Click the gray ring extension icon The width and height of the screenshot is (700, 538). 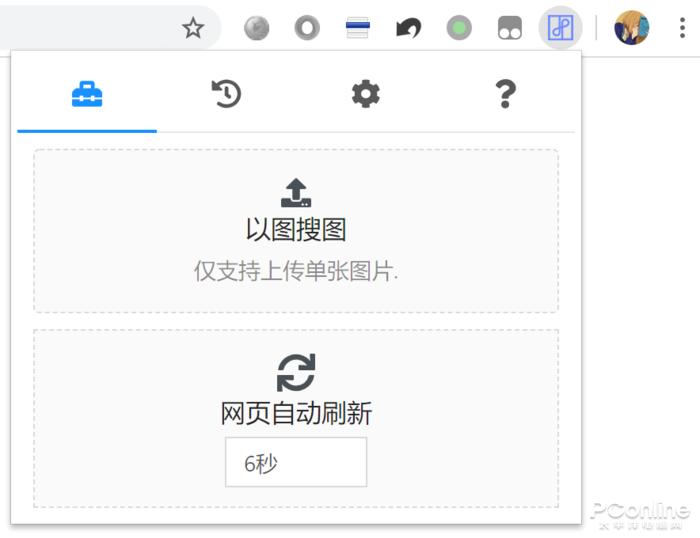point(307,28)
